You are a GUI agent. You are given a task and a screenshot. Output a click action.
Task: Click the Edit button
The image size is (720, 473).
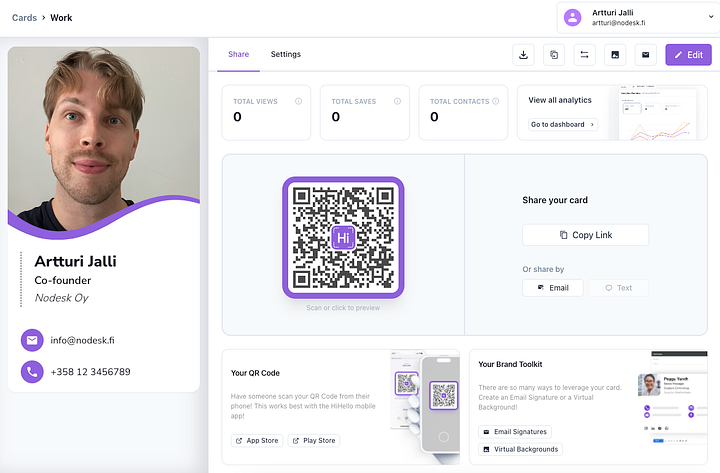pyautogui.click(x=688, y=55)
